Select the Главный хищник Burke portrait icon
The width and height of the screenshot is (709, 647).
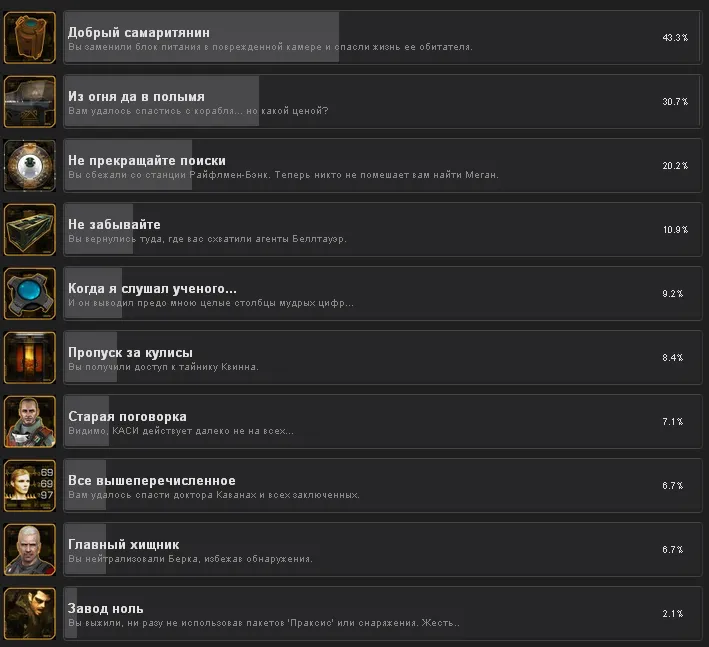pos(30,549)
